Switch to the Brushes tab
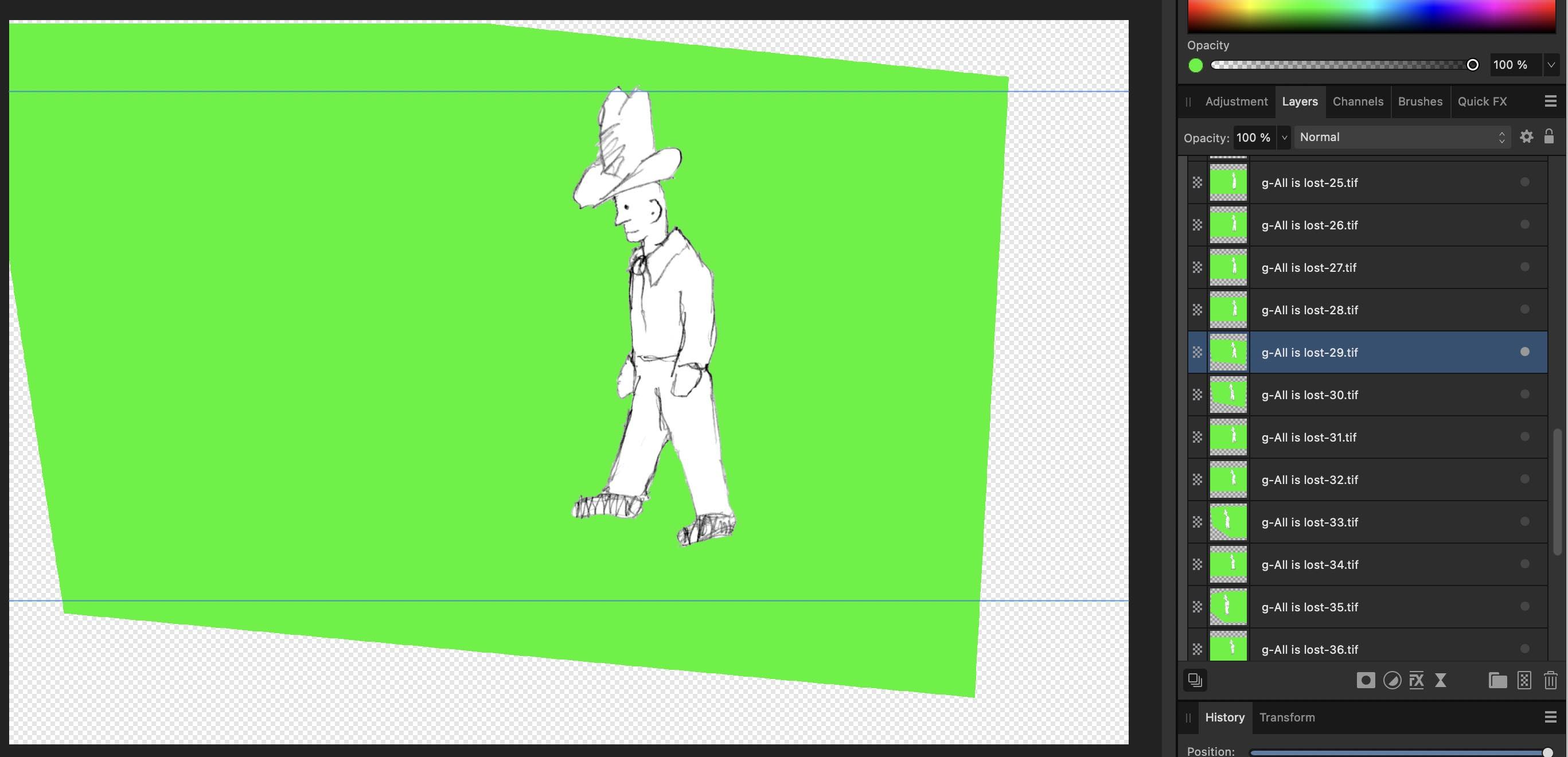The image size is (1568, 757). [x=1419, y=102]
